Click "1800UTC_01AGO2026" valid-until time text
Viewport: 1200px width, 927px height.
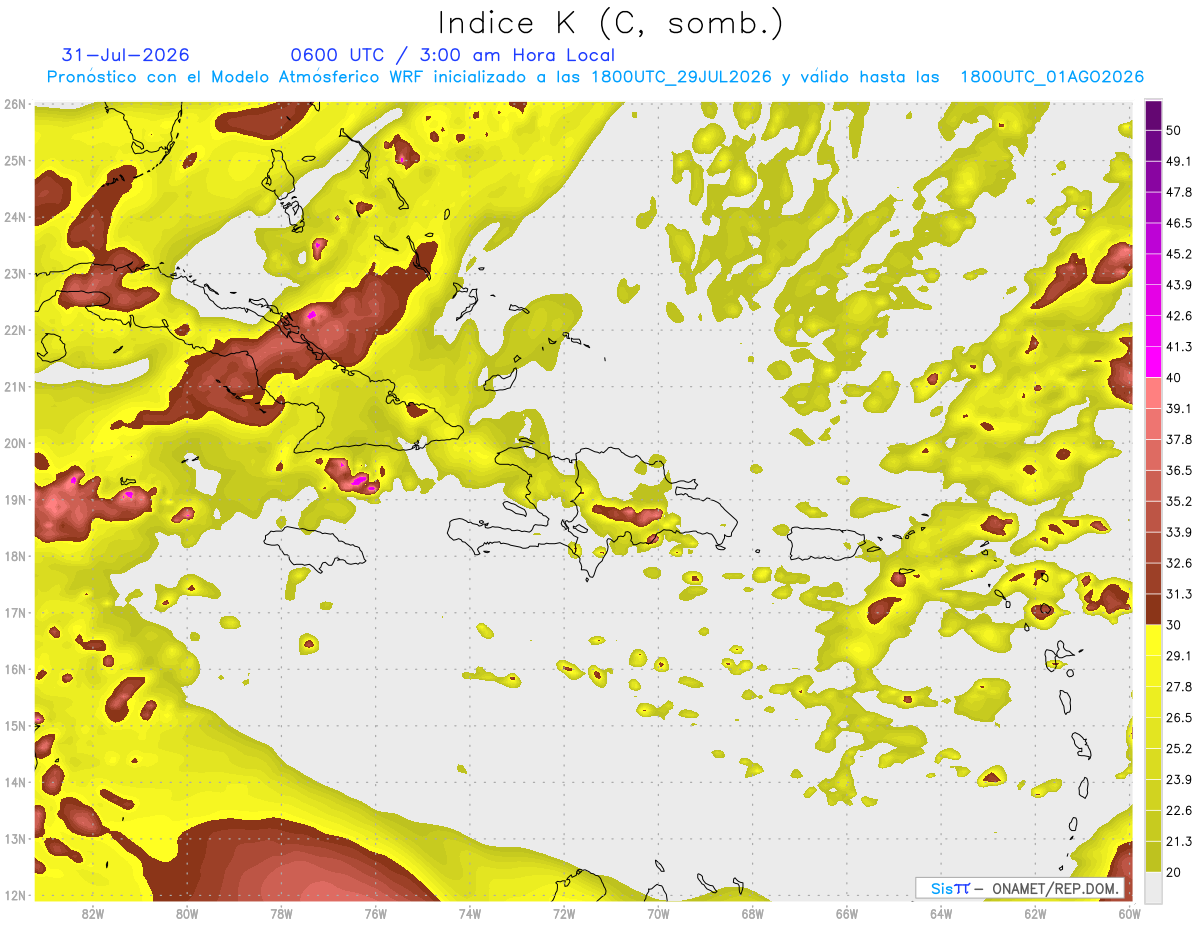pyautogui.click(x=1052, y=77)
